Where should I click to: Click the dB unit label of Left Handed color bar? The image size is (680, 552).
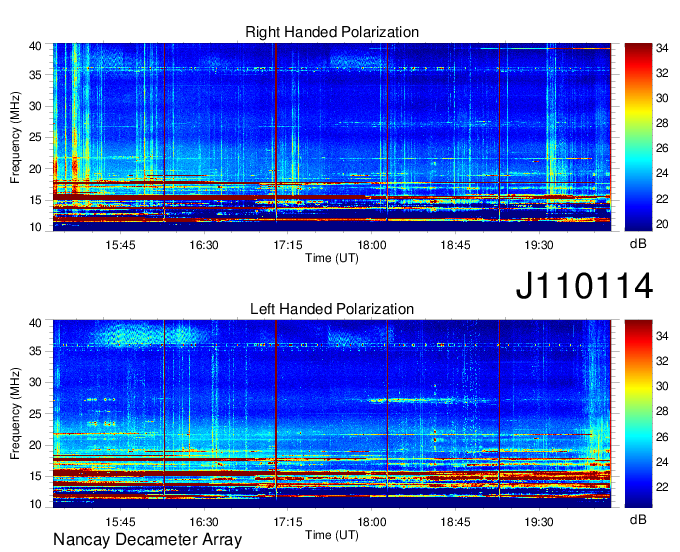638,519
